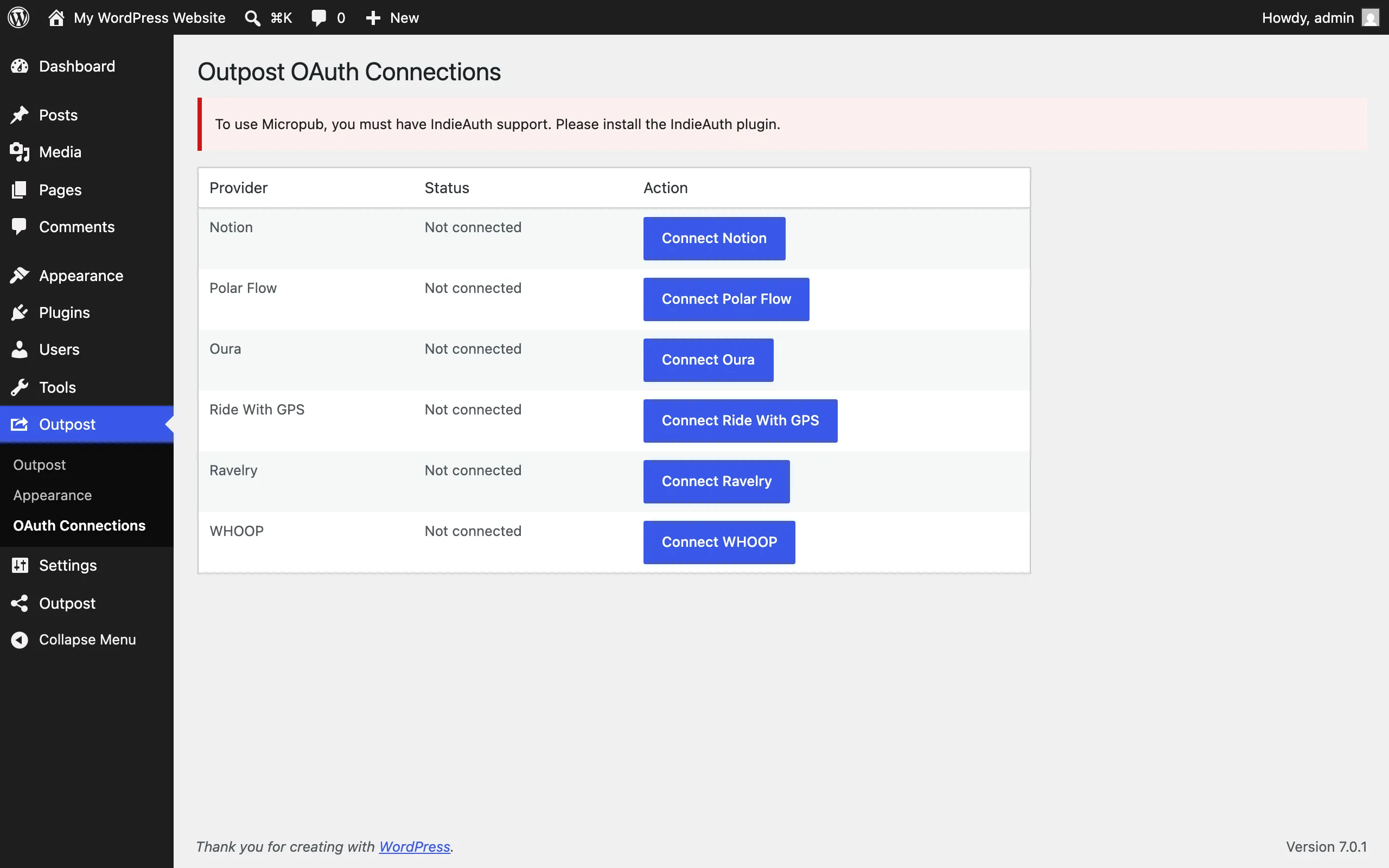
Task: Click the lower Outpost share-nodes icon
Action: (x=20, y=603)
